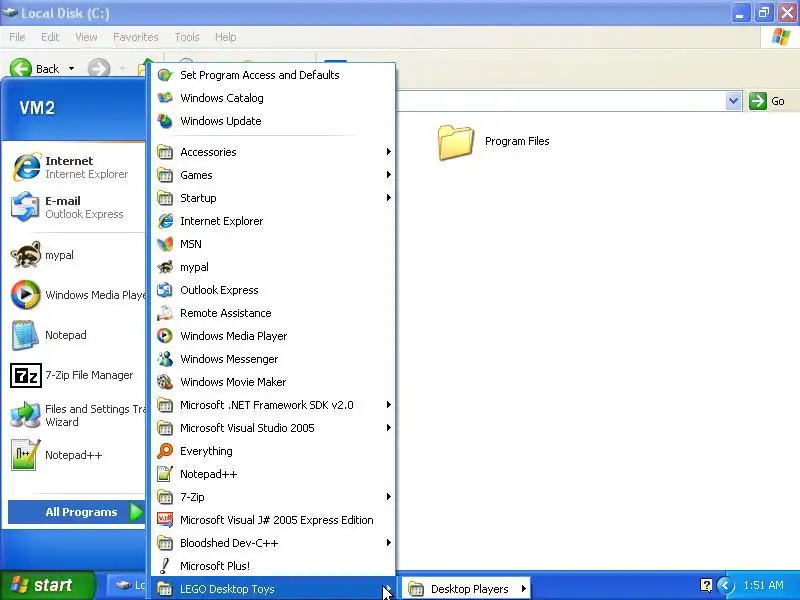Open Windows Update entry
The width and height of the screenshot is (800, 600).
273,121
